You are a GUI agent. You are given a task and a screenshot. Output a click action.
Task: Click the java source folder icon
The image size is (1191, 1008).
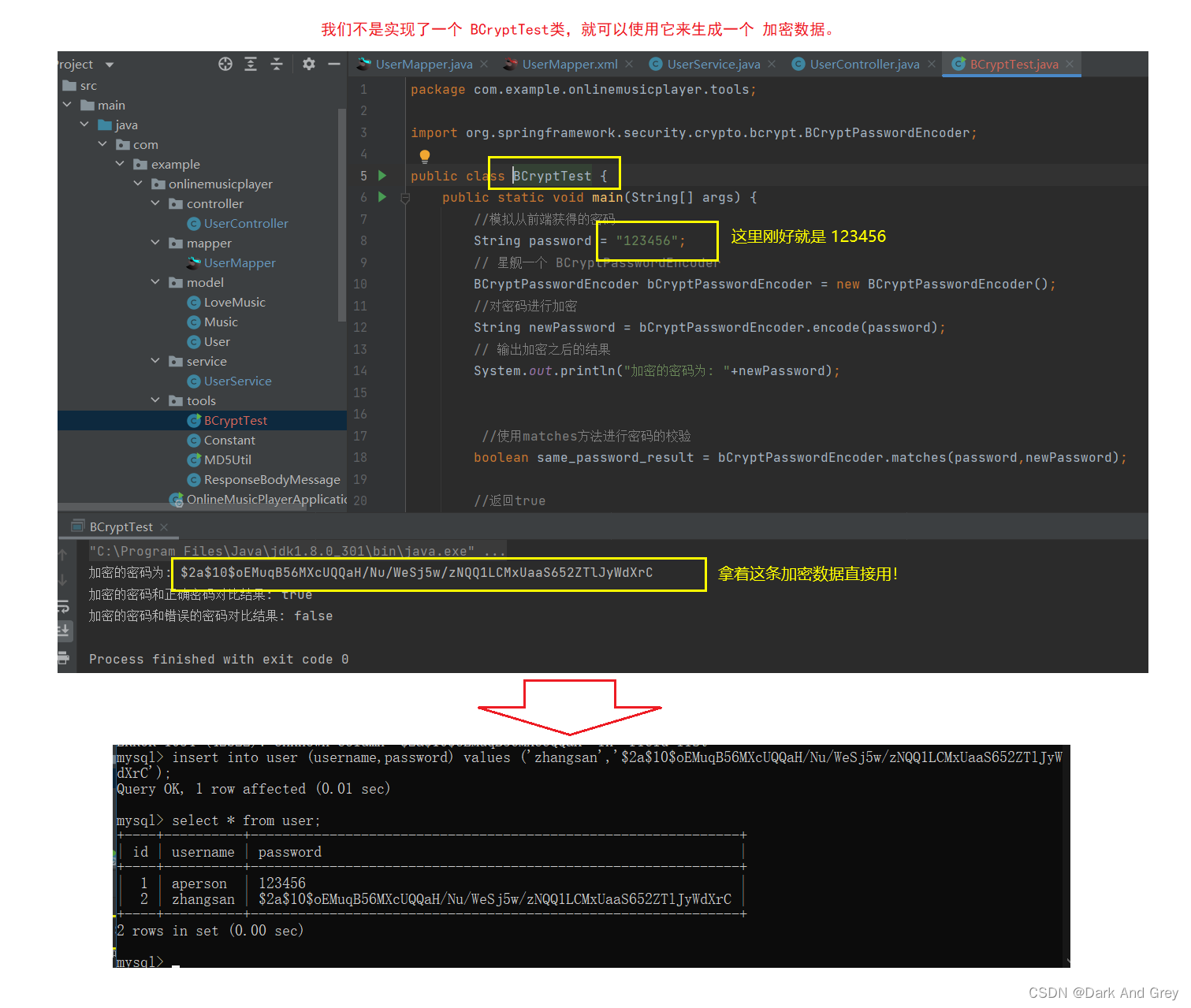pos(105,125)
